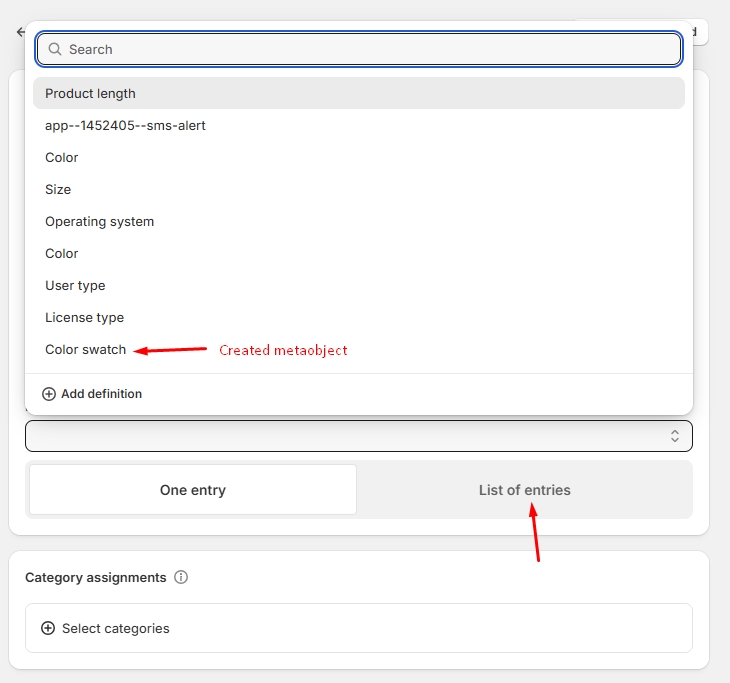730x683 pixels.
Task: Select Operating system from the list
Action: [x=99, y=221]
